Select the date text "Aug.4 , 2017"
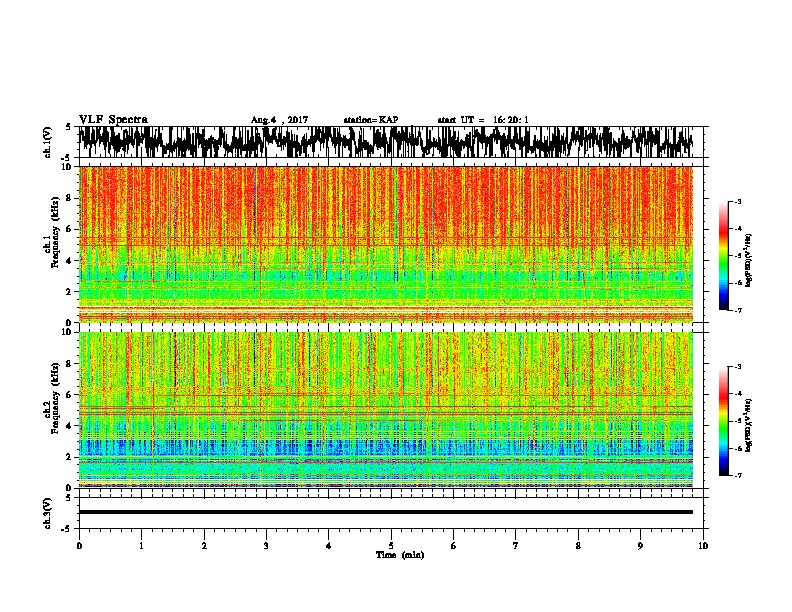This screenshot has width=792, height=612. [279, 120]
